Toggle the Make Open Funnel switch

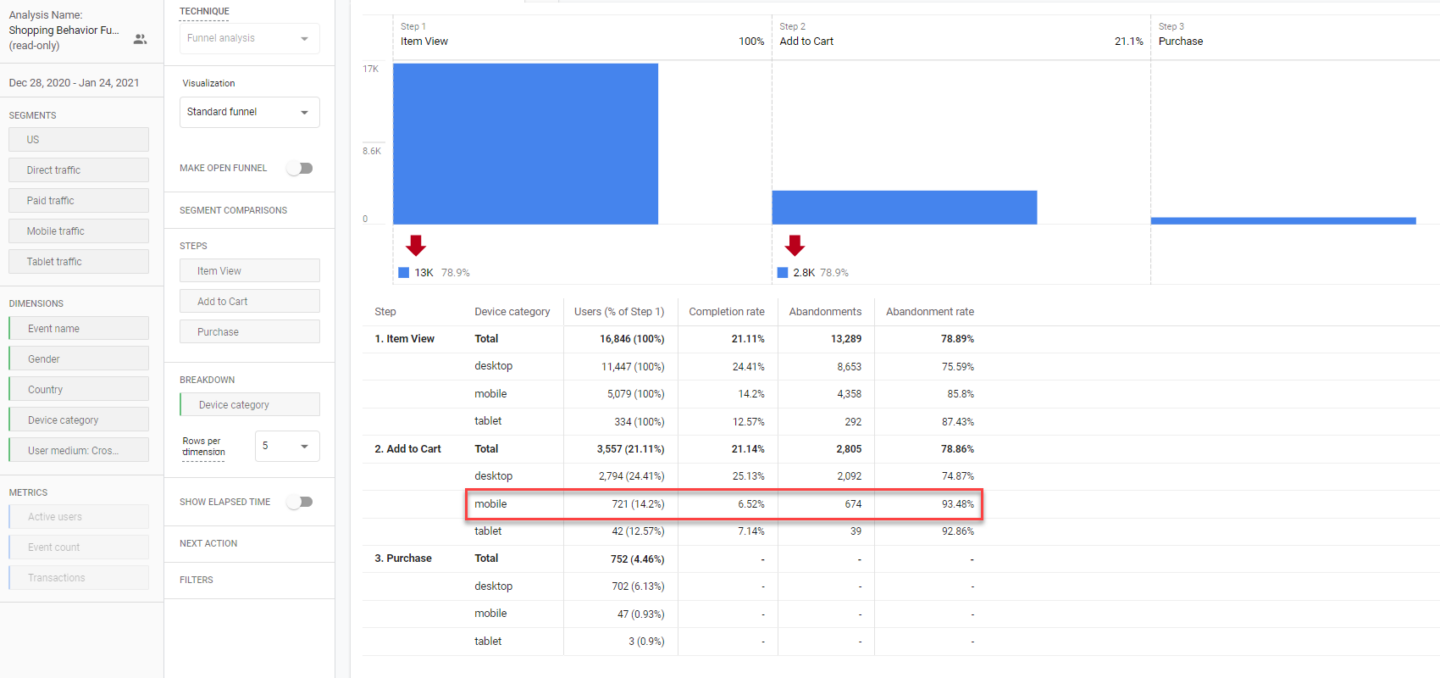(299, 168)
